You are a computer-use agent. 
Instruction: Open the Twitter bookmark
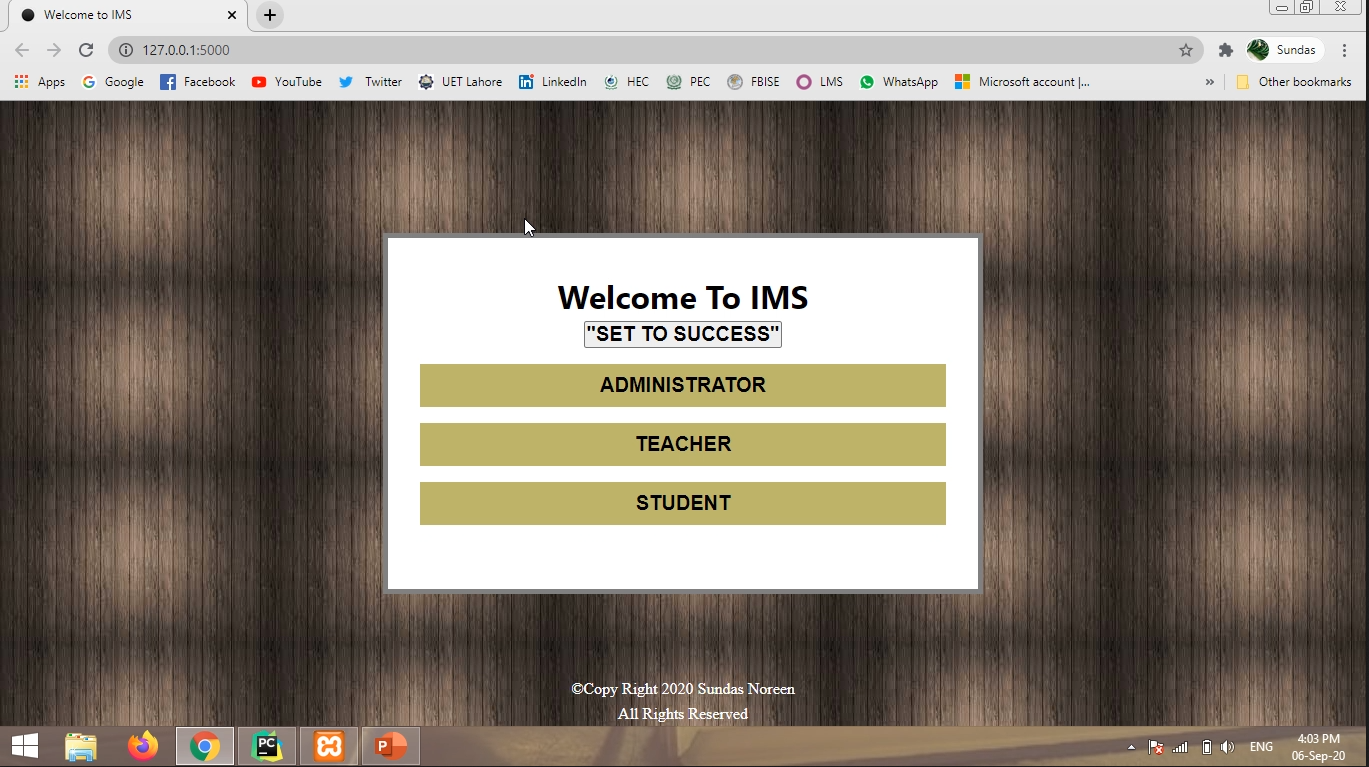coord(370,82)
